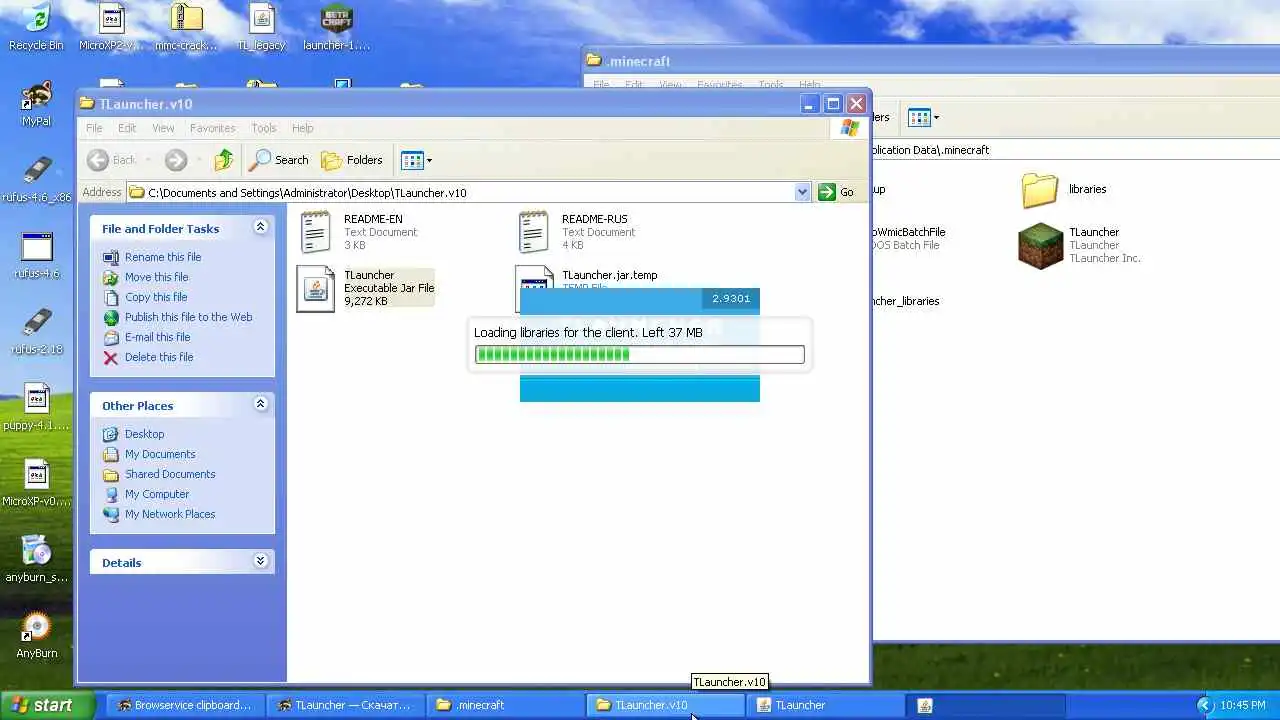Open the Edit menu in TLauncher.v10 window
The height and width of the screenshot is (720, 1280).
tap(127, 128)
